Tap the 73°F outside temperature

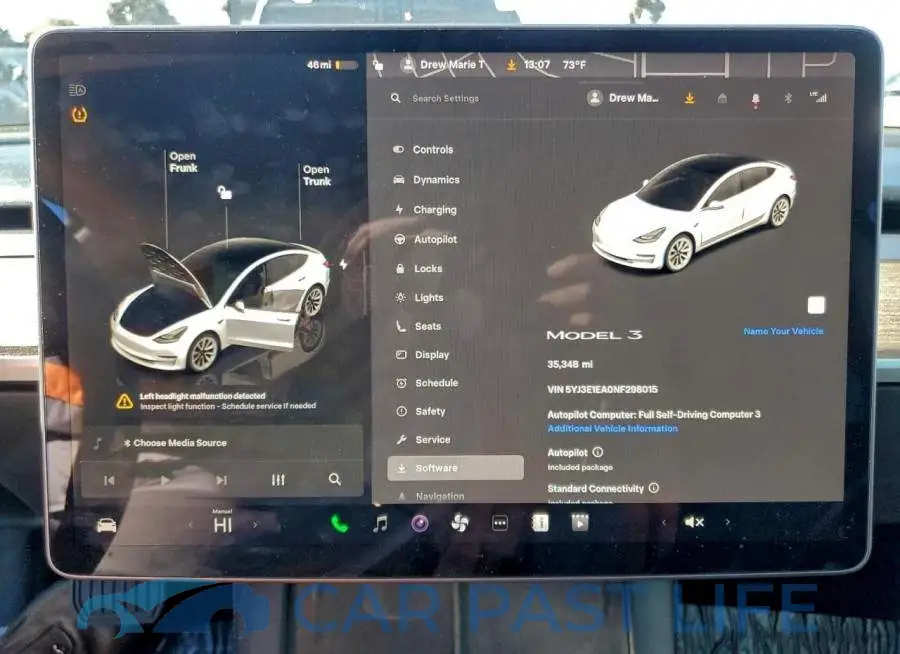[574, 65]
